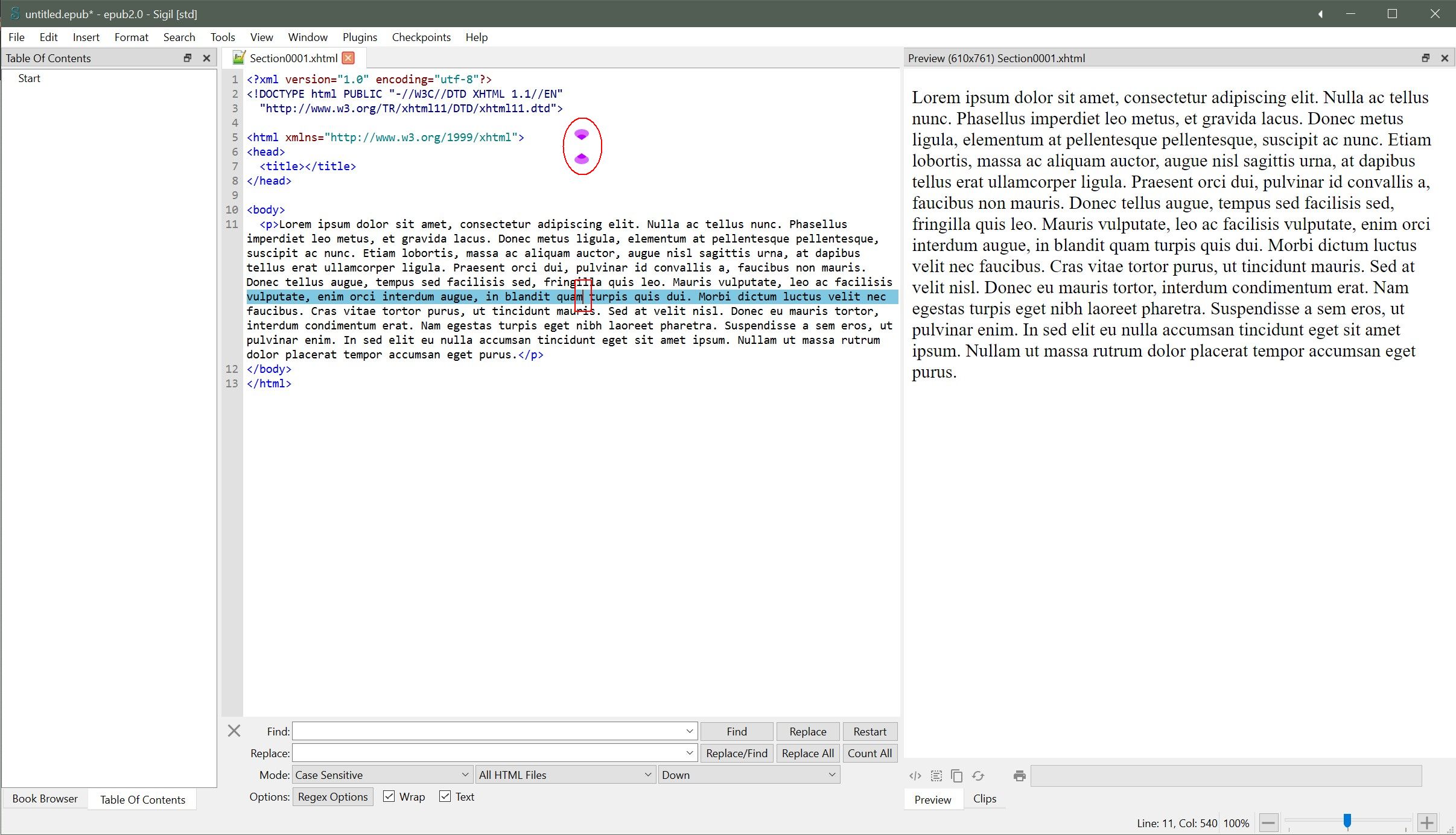Click the Replace All button
1456x835 pixels.
click(807, 753)
